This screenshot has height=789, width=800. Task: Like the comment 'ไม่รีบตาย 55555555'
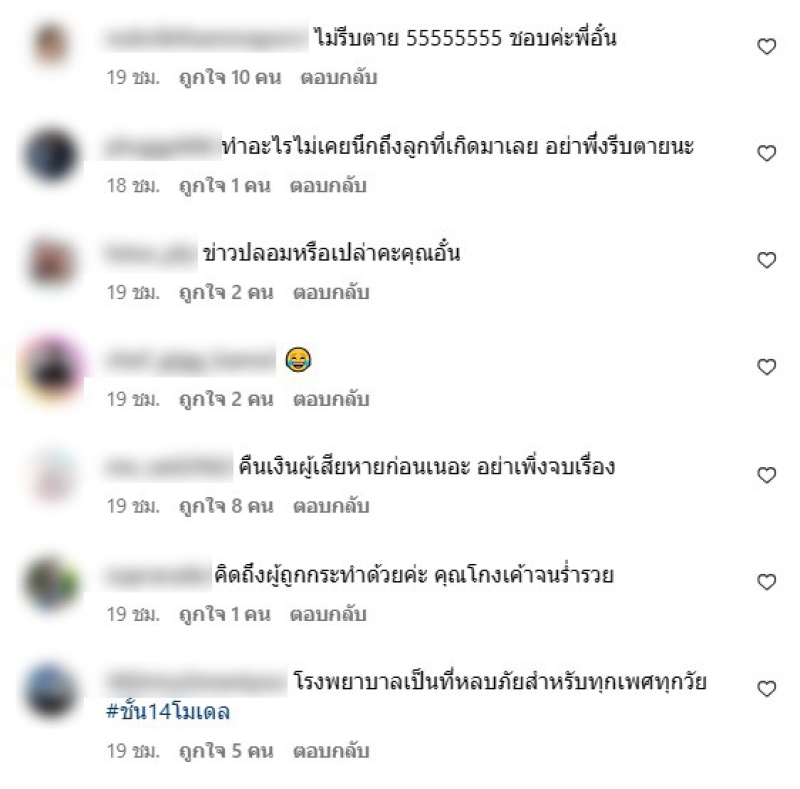pyautogui.click(x=766, y=46)
